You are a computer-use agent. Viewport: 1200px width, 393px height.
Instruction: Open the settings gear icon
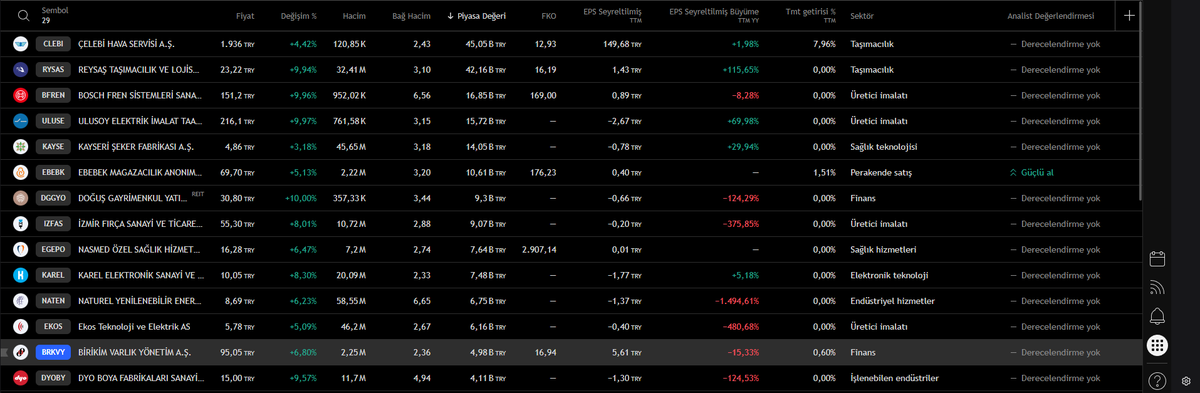tap(1186, 381)
